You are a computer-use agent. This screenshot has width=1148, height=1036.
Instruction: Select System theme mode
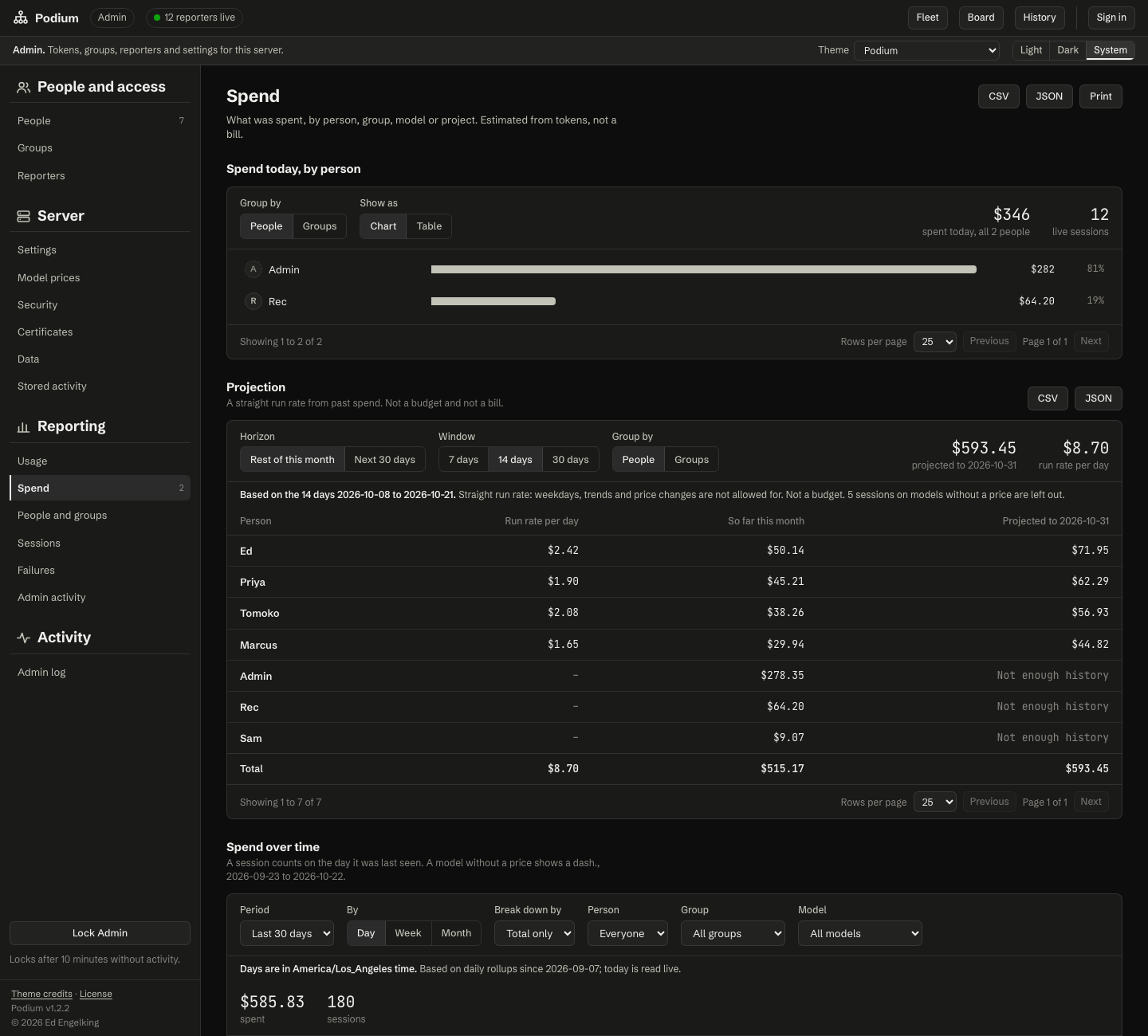(1111, 50)
